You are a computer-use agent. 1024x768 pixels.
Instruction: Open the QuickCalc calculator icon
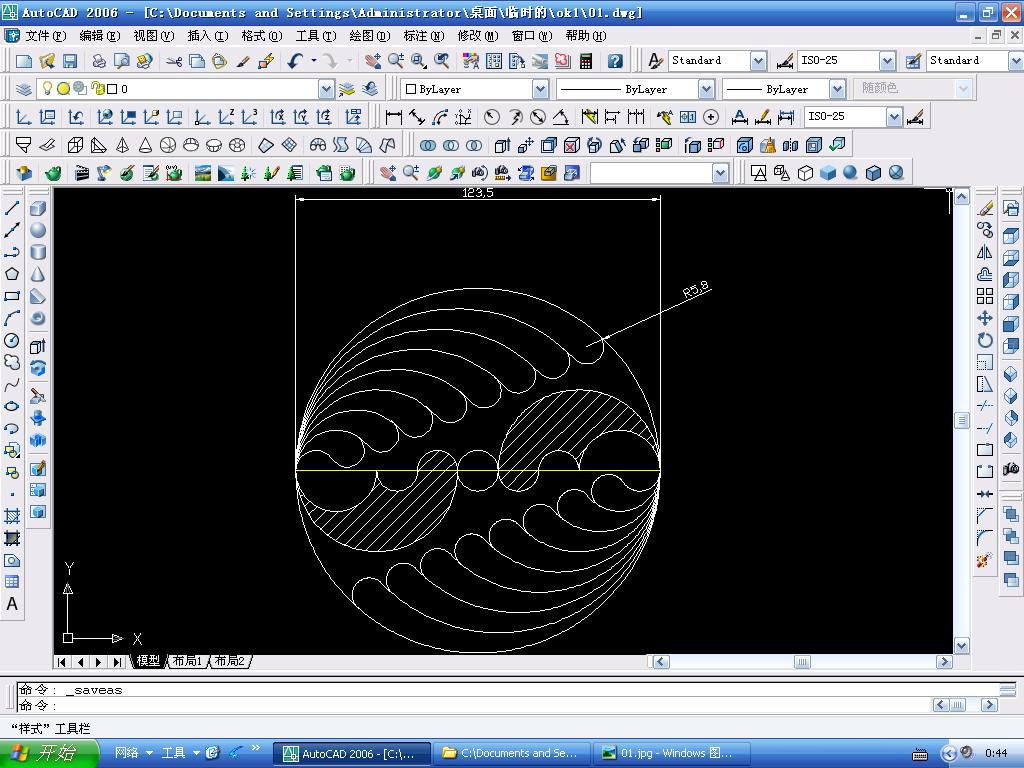(x=586, y=61)
